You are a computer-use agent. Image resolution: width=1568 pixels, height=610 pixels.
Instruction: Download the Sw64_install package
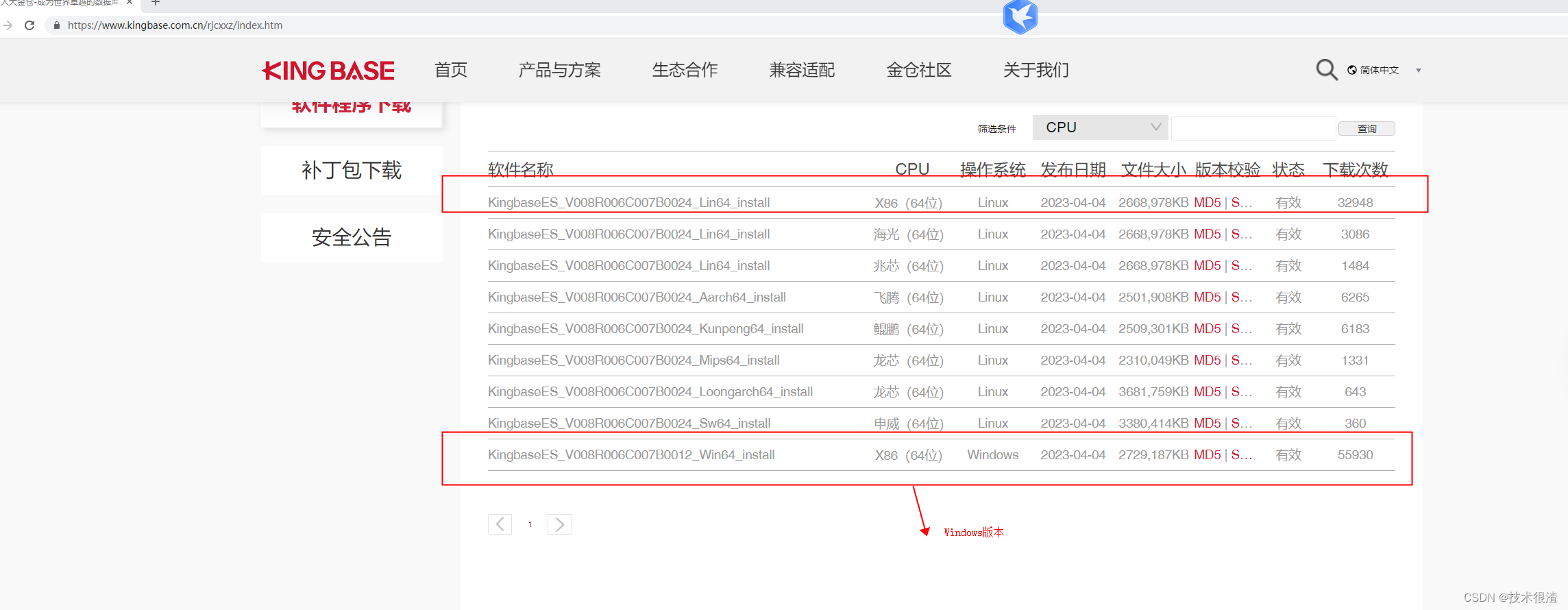[629, 424]
